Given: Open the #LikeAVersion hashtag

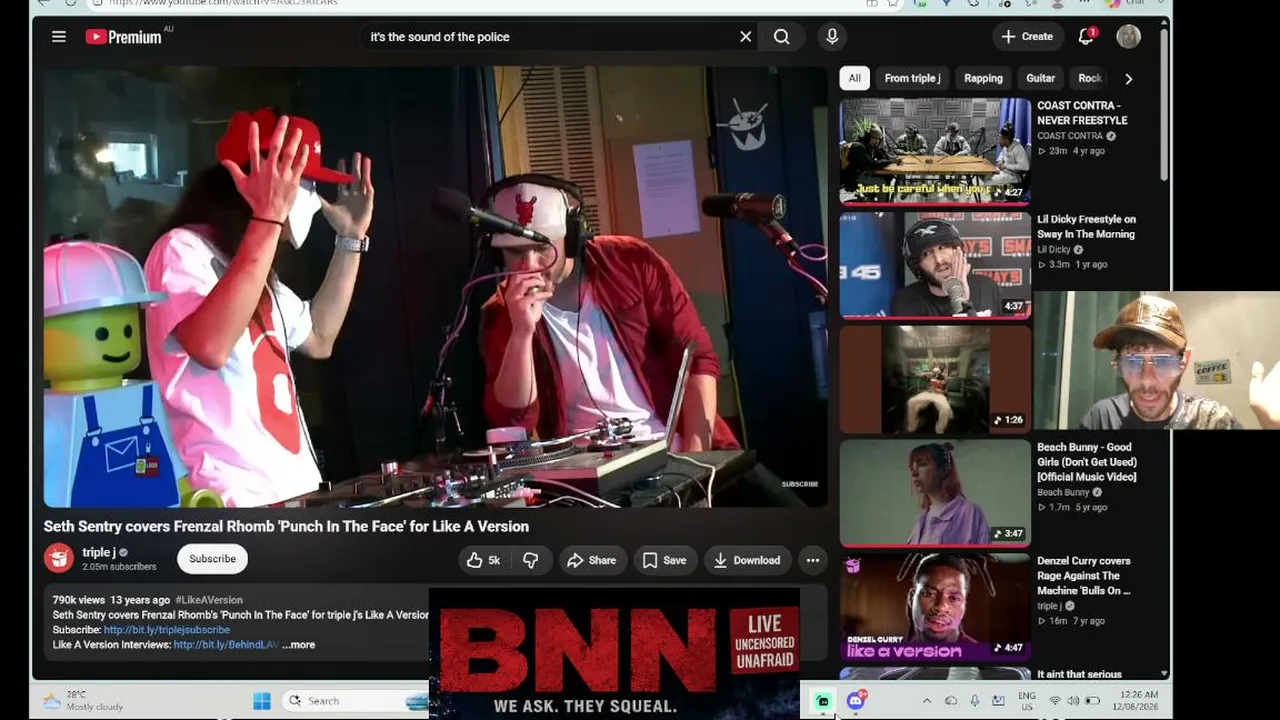Looking at the screenshot, I should pos(209,600).
